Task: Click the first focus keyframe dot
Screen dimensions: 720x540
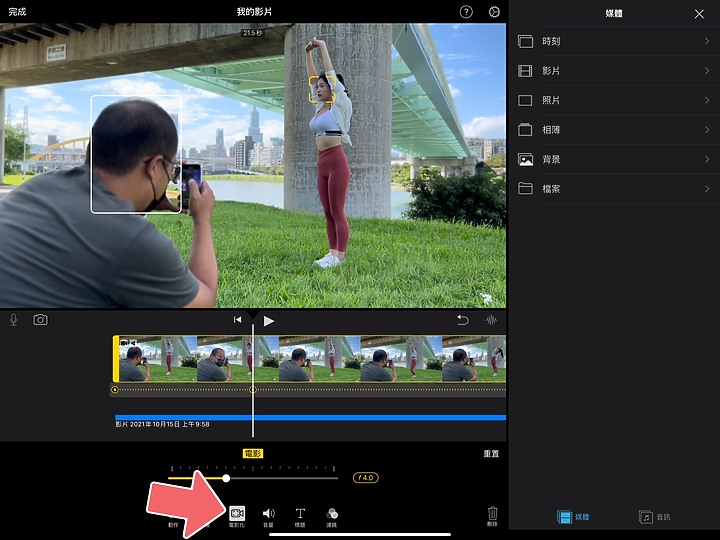Action: [x=115, y=390]
